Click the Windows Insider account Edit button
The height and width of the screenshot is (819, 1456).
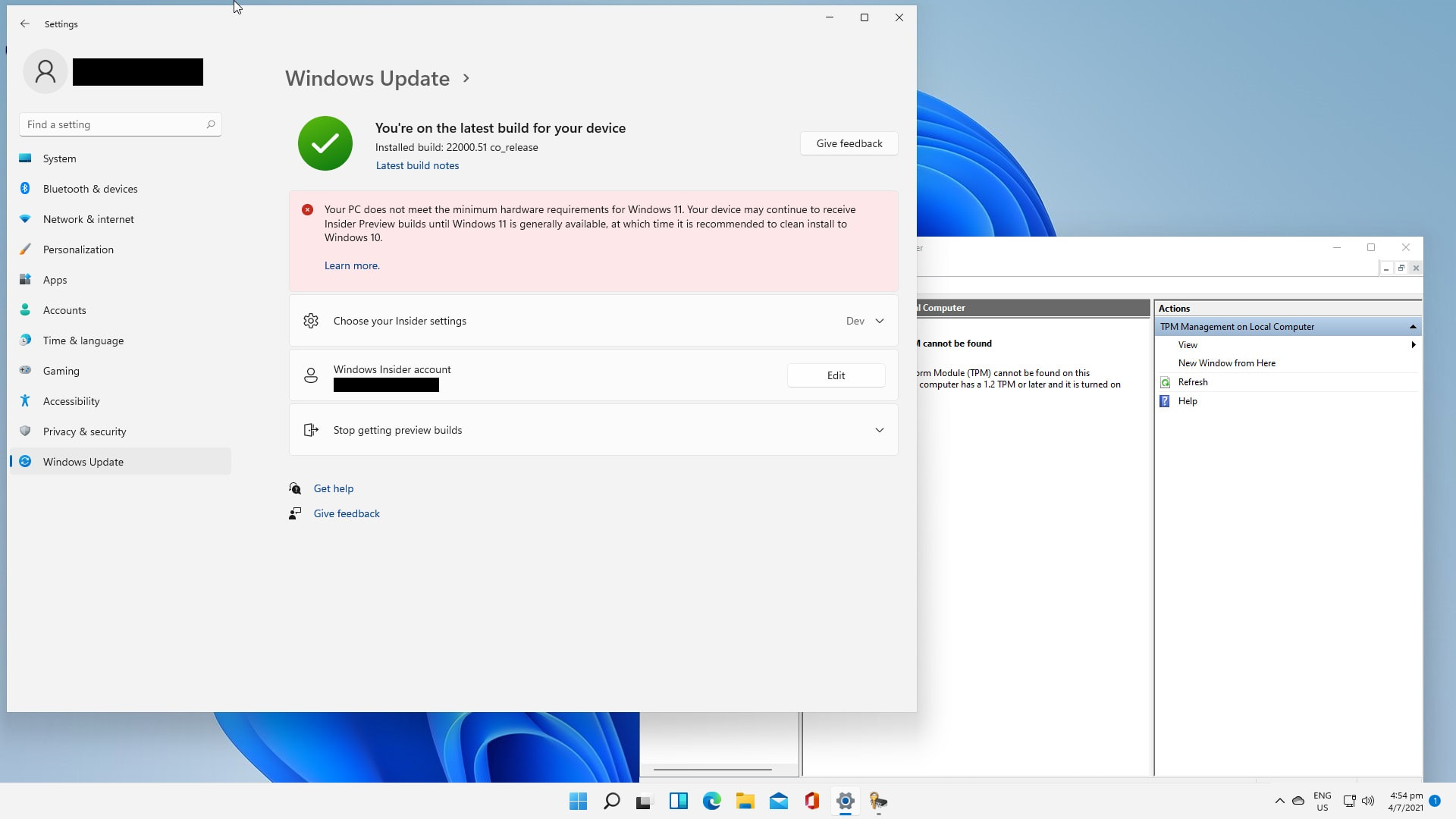836,375
